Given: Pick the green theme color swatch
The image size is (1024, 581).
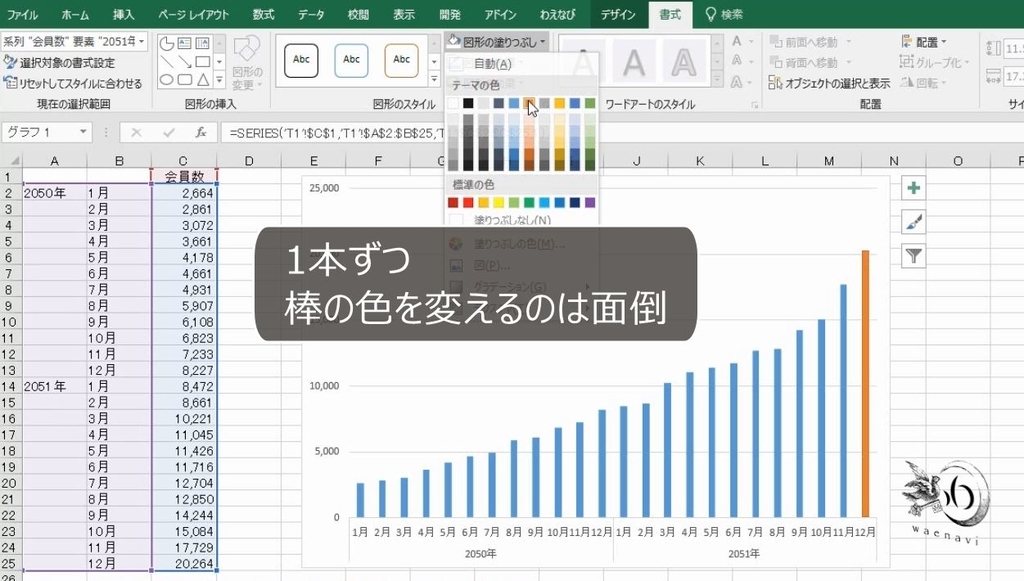Looking at the screenshot, I should click(x=590, y=103).
